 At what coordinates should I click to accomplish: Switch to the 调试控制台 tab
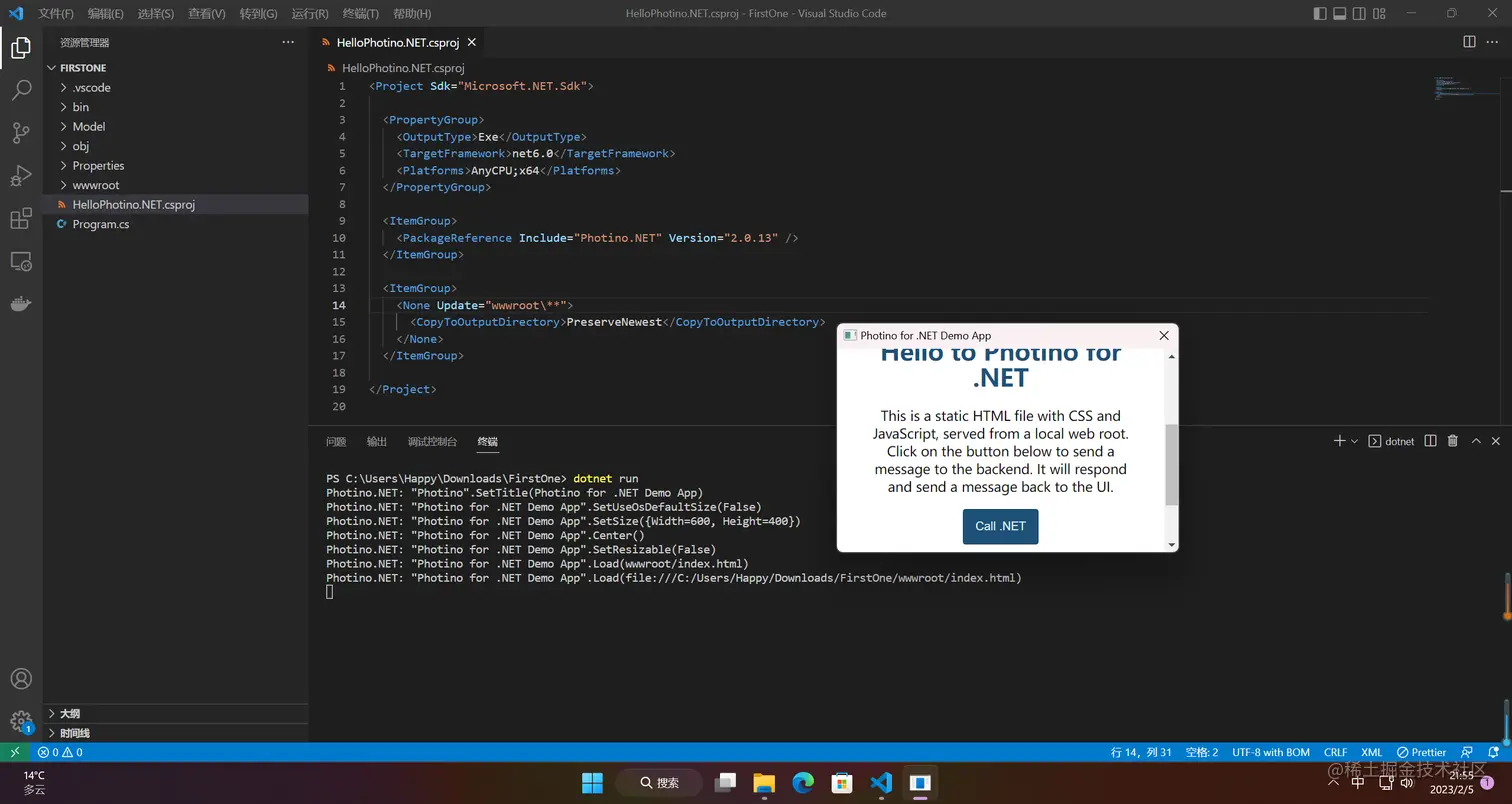tap(432, 441)
